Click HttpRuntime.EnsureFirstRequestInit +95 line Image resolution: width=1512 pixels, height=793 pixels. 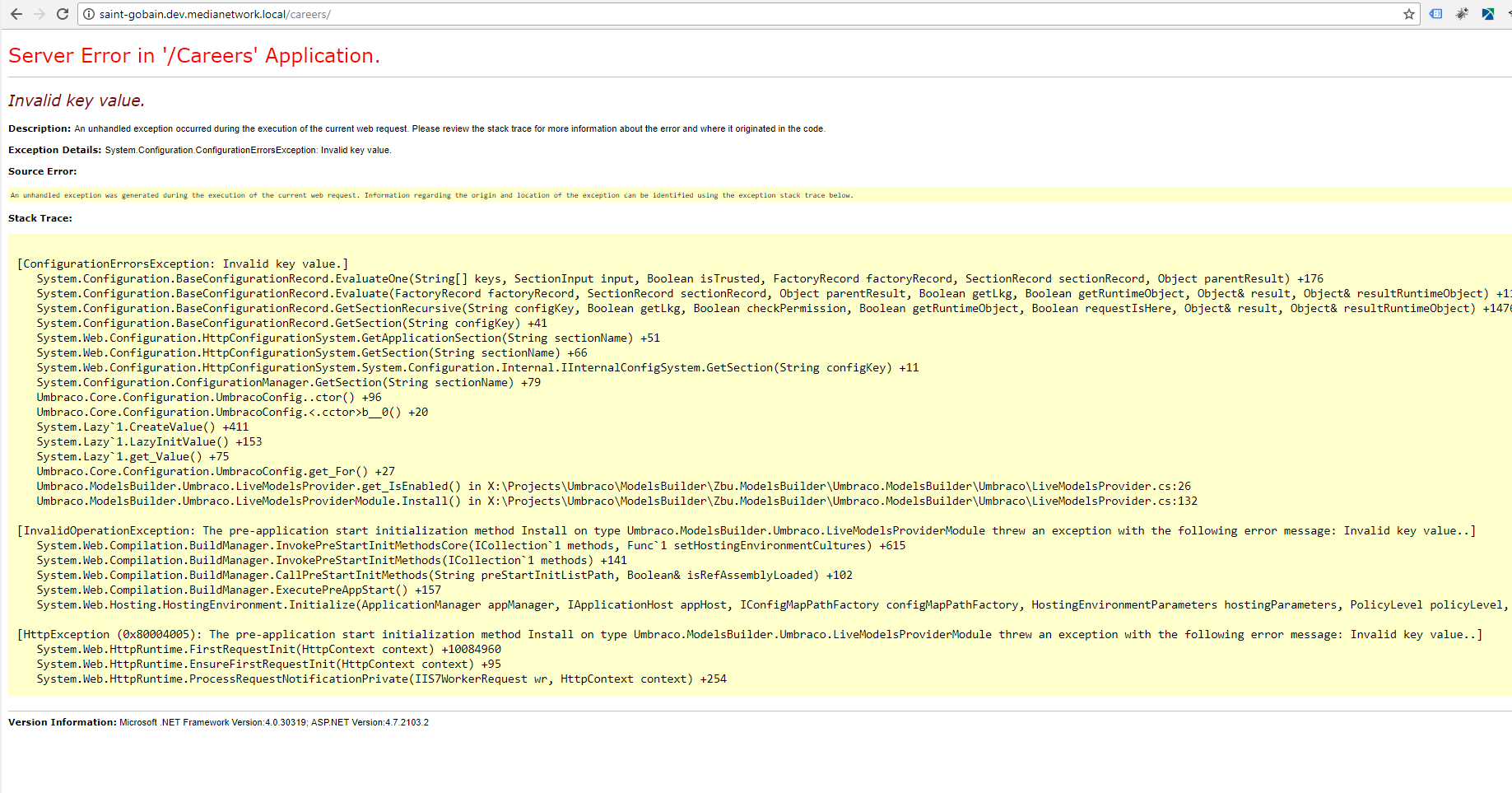pyautogui.click(x=268, y=664)
